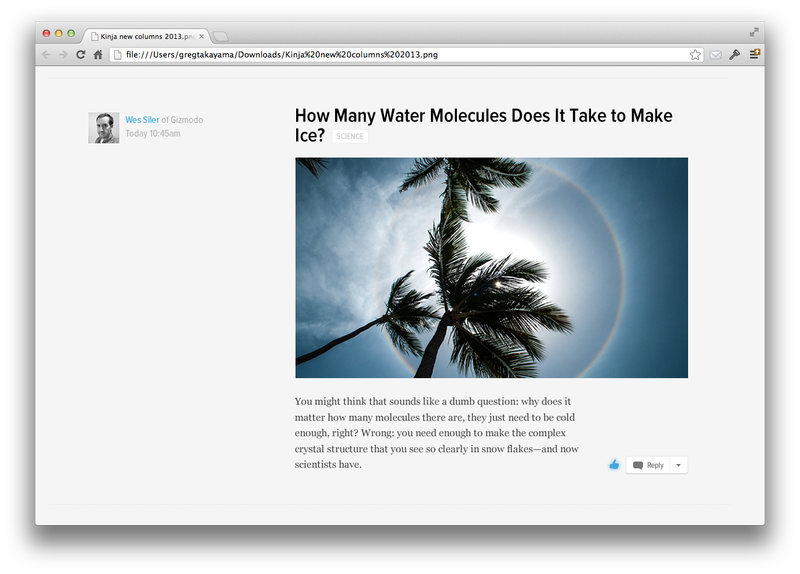Image resolution: width=800 pixels, height=574 pixels.
Task: Open the water molecules article headline
Action: pyautogui.click(x=483, y=125)
